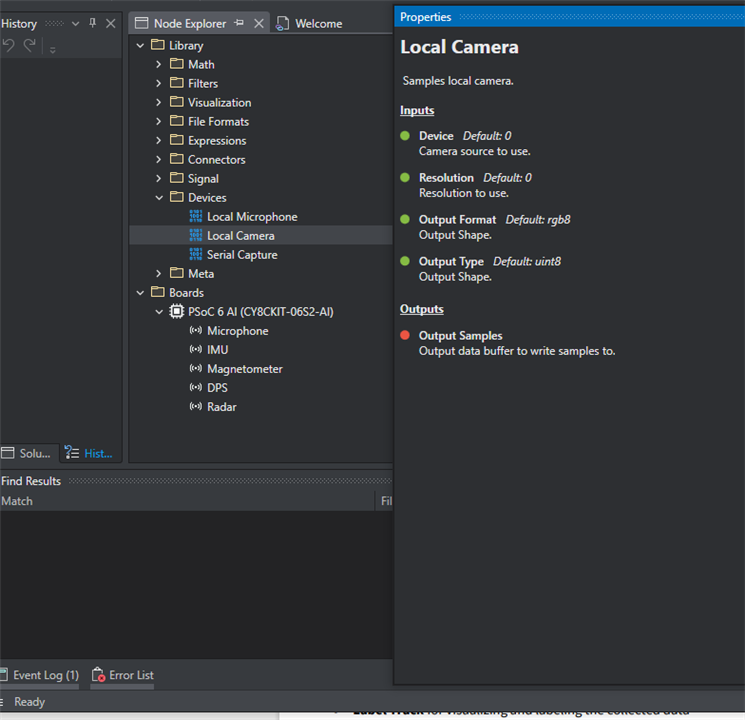
Task: Click the Signal folder icon
Action: click(177, 178)
